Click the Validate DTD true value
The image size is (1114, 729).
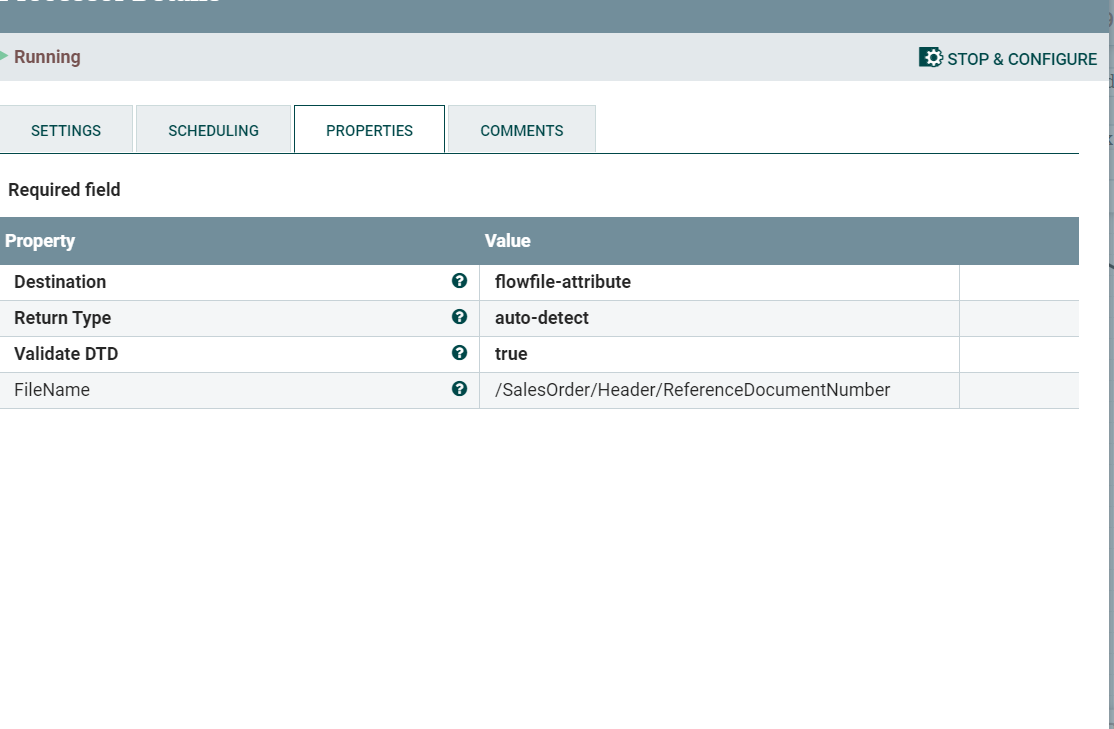click(511, 354)
